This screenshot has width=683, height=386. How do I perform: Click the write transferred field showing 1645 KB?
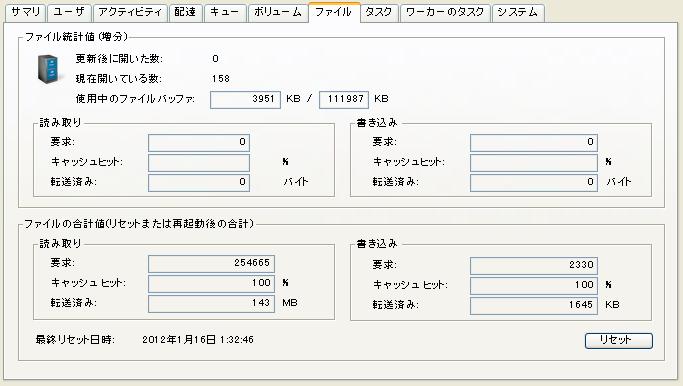click(x=534, y=305)
